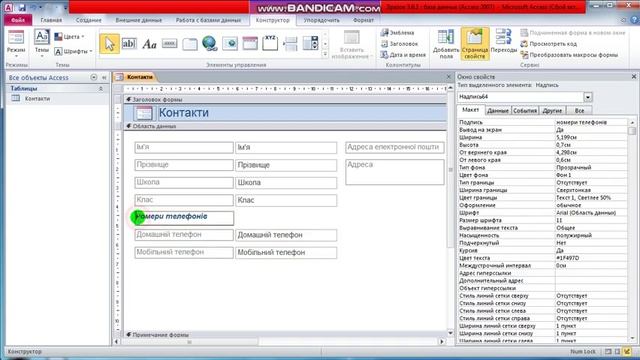The image size is (640, 360).
Task: Select the Мобільний телефон text box
Action: point(286,253)
